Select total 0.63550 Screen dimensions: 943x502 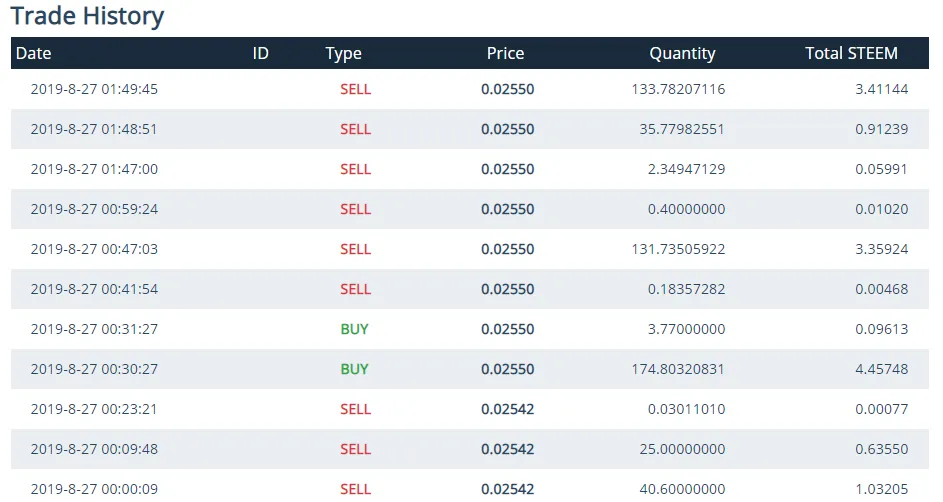pos(882,449)
